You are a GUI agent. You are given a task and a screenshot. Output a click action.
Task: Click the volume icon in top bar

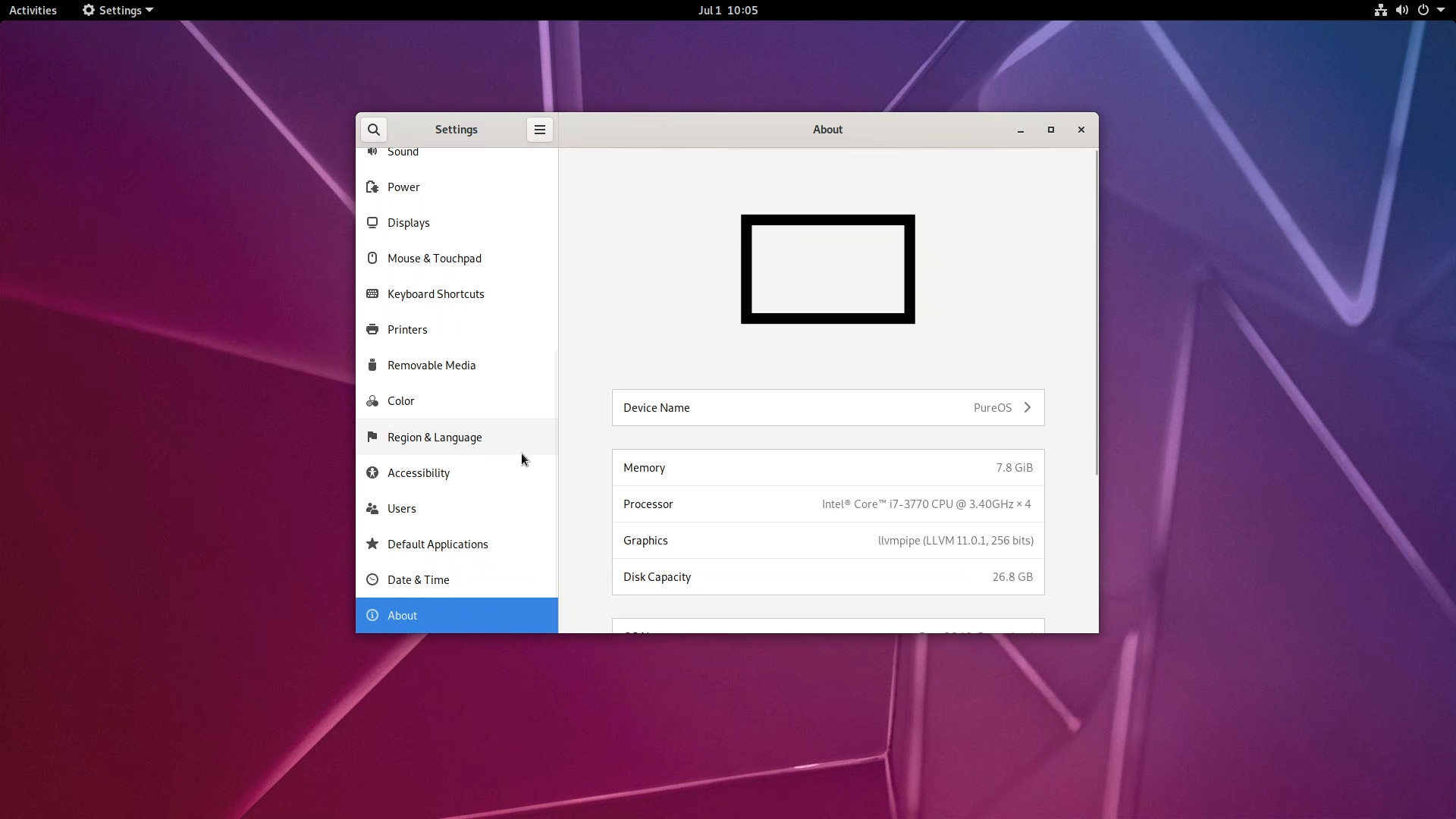1401,11
